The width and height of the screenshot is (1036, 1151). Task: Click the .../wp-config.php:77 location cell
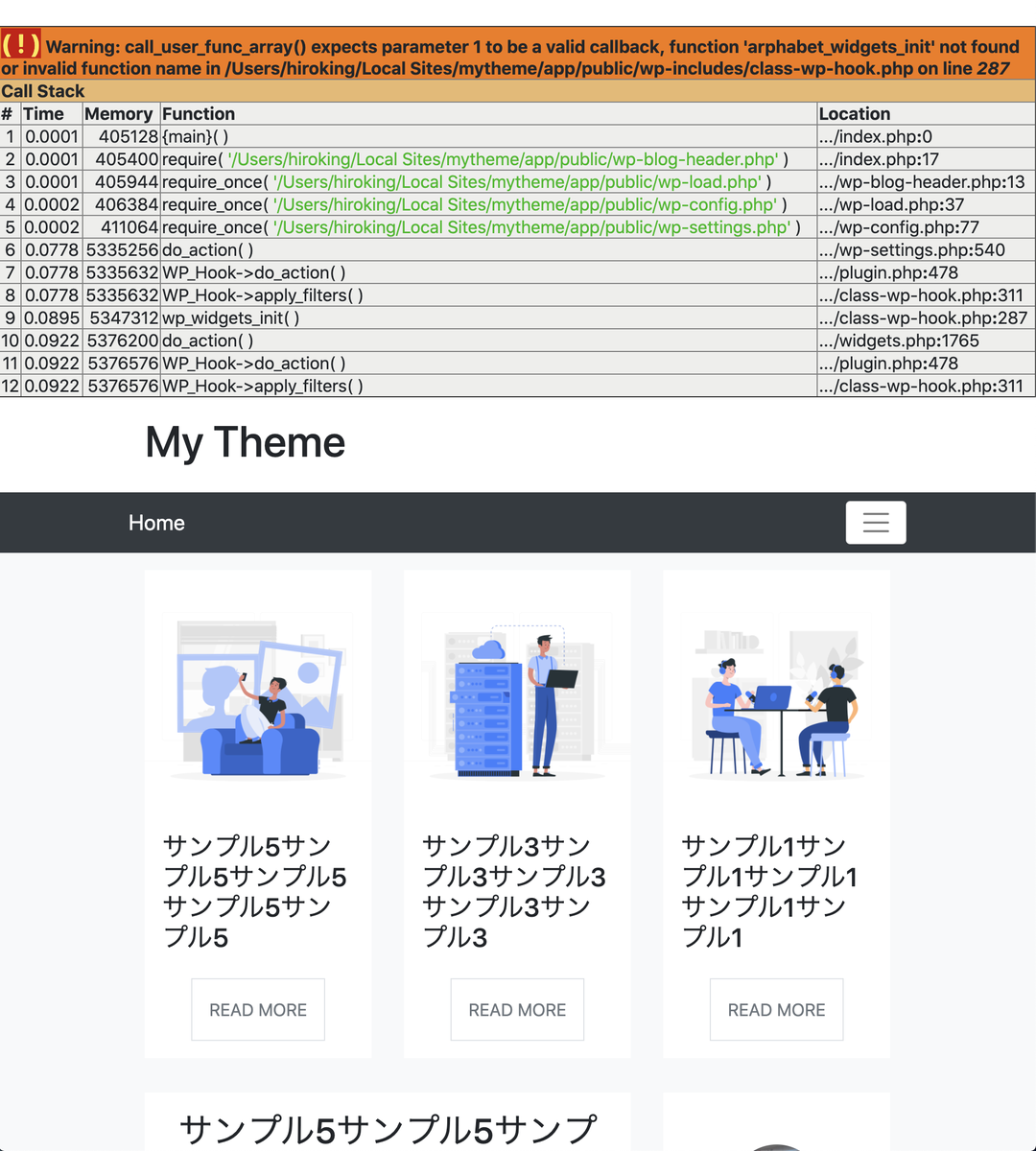[927, 227]
